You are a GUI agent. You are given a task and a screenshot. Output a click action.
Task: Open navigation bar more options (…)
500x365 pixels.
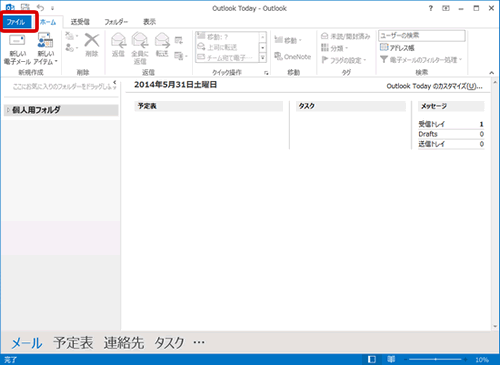pos(199,342)
